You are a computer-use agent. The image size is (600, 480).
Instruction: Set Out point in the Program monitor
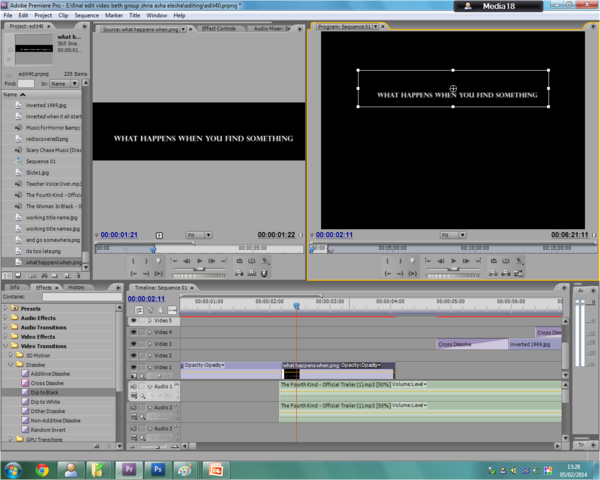[400, 261]
